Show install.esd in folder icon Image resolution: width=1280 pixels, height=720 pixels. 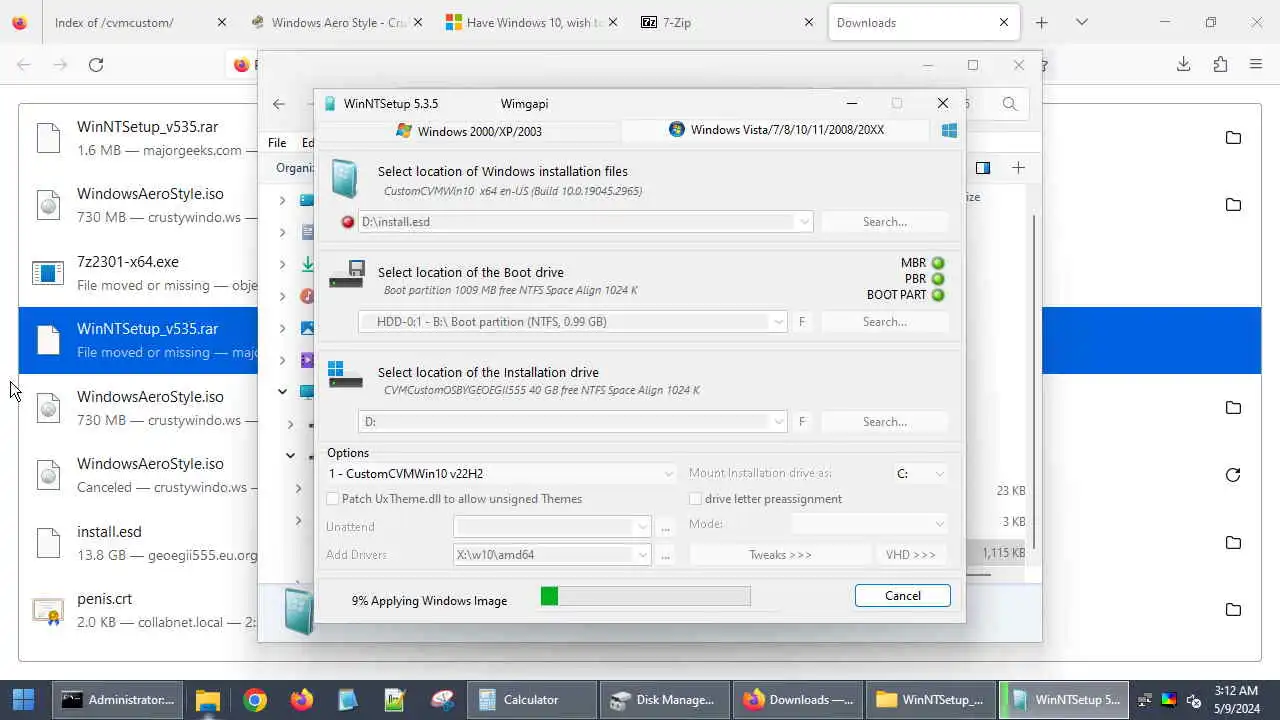(1233, 542)
